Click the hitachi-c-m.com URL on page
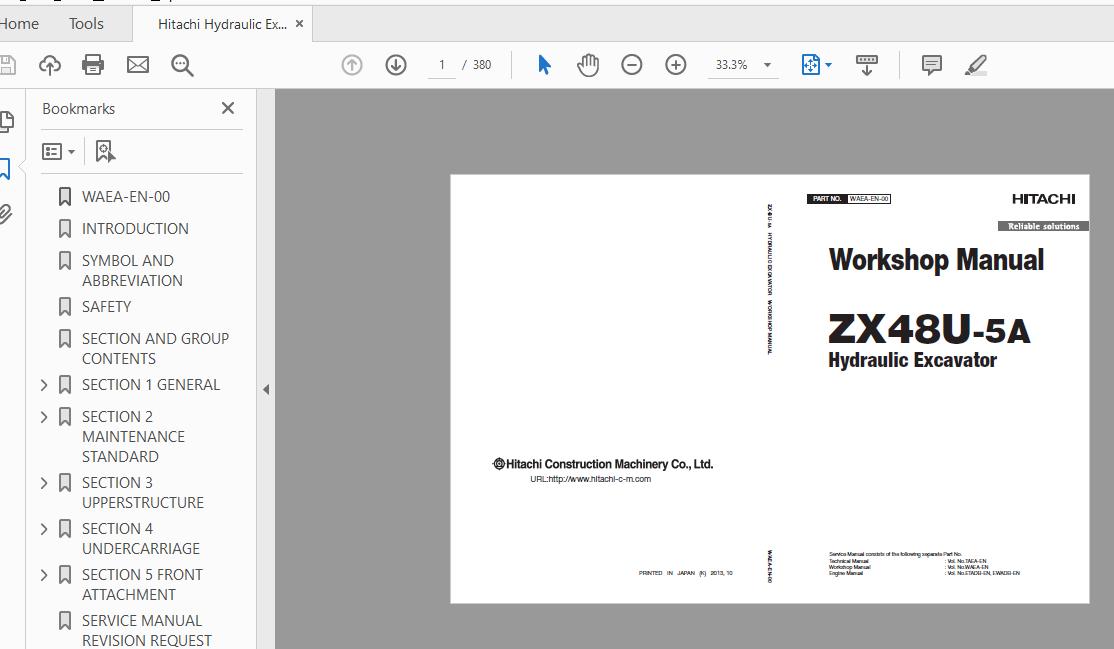 point(590,479)
